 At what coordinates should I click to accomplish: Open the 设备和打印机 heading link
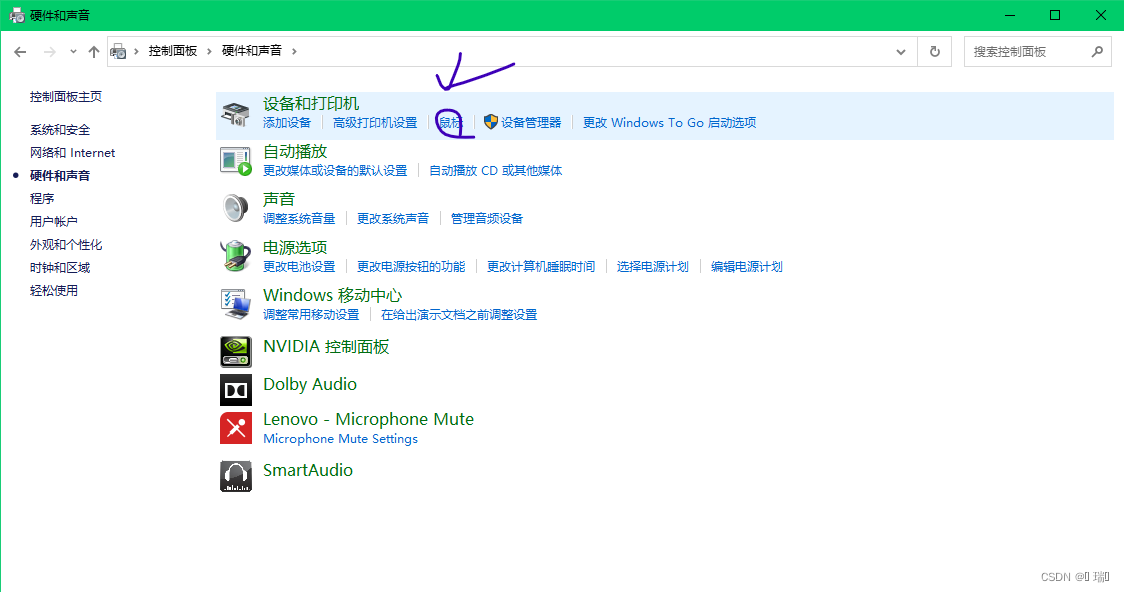[x=311, y=104]
